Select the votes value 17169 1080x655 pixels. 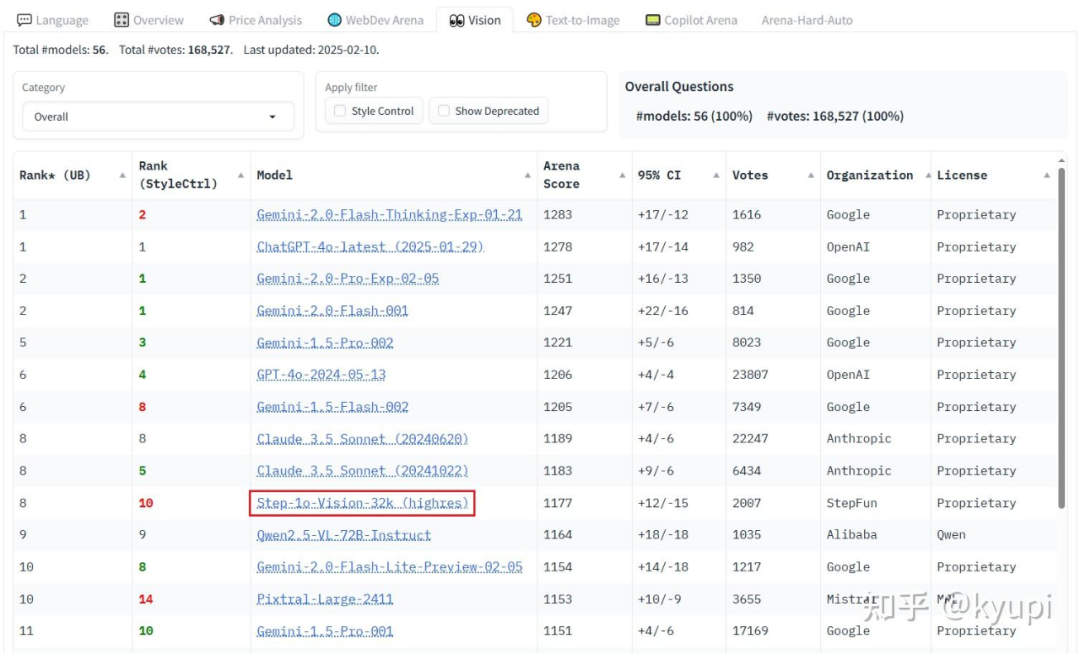point(750,631)
